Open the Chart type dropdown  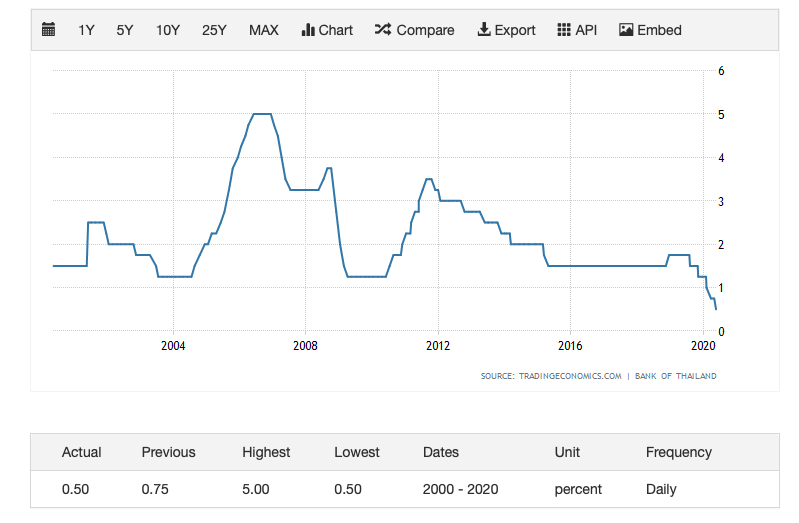(x=327, y=30)
